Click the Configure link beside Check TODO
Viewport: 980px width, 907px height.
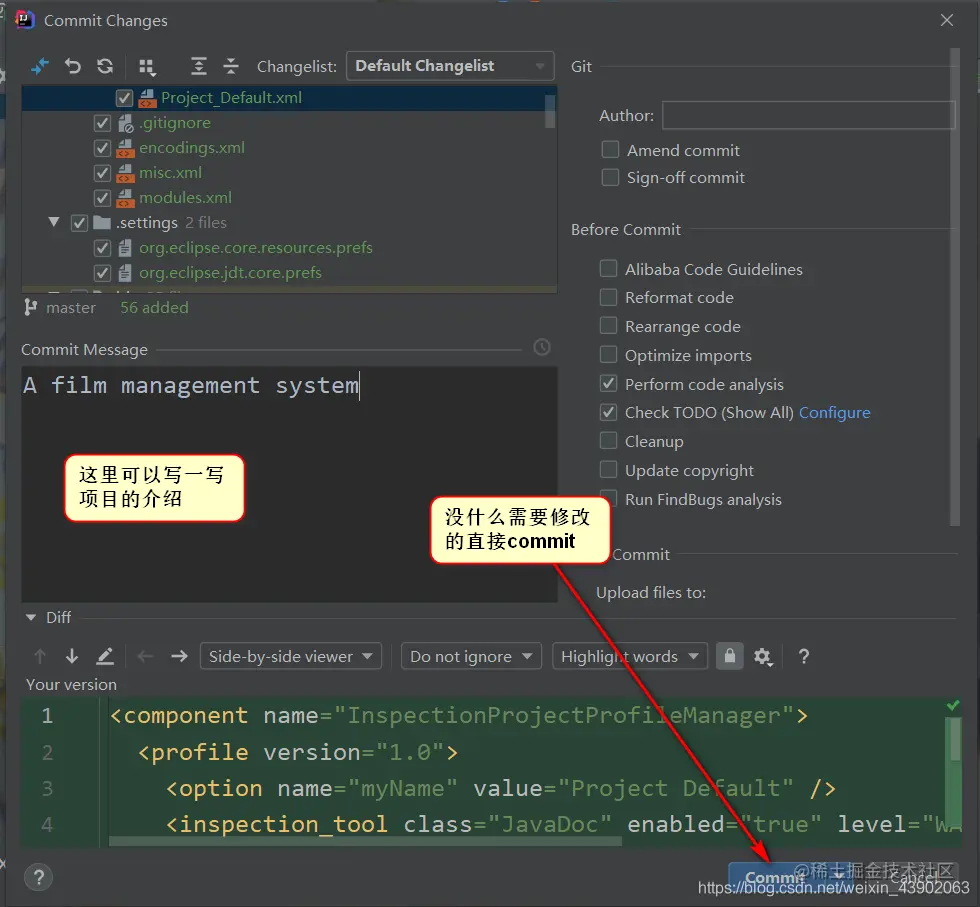(834, 413)
